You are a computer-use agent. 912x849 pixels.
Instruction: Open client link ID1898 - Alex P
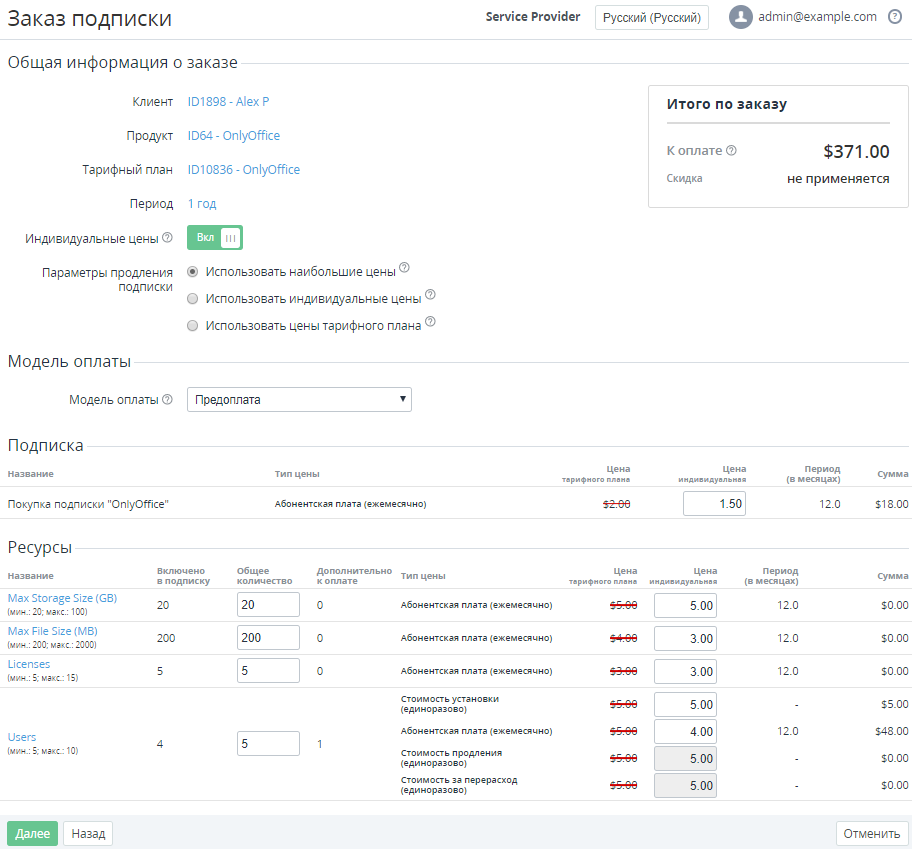[228, 102]
